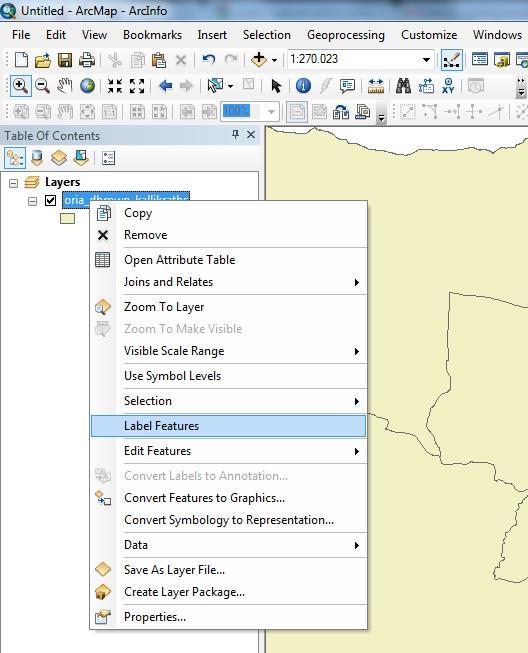Select the Zoom In magnifier tool

pyautogui.click(x=20, y=86)
